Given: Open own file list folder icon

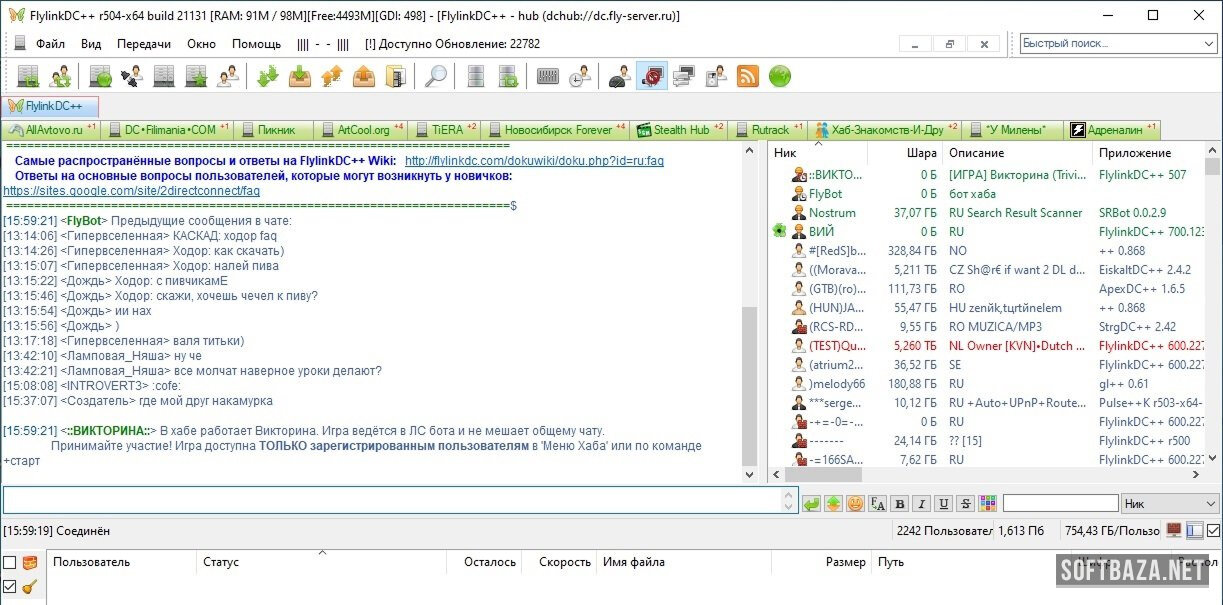Looking at the screenshot, I should [x=396, y=76].
